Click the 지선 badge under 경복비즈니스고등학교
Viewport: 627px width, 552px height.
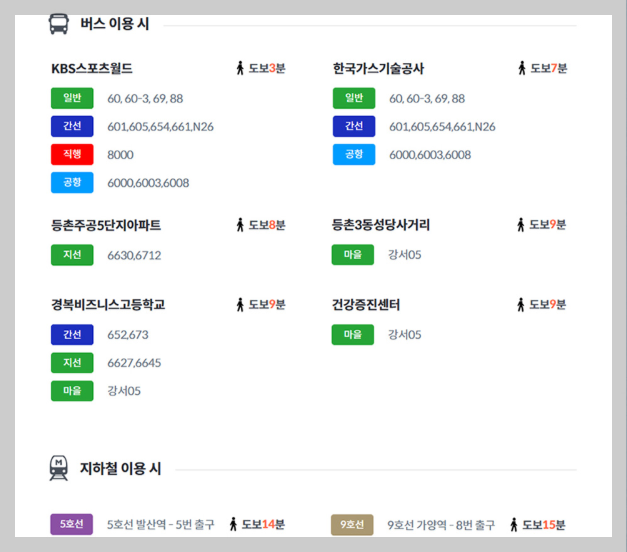click(72, 363)
